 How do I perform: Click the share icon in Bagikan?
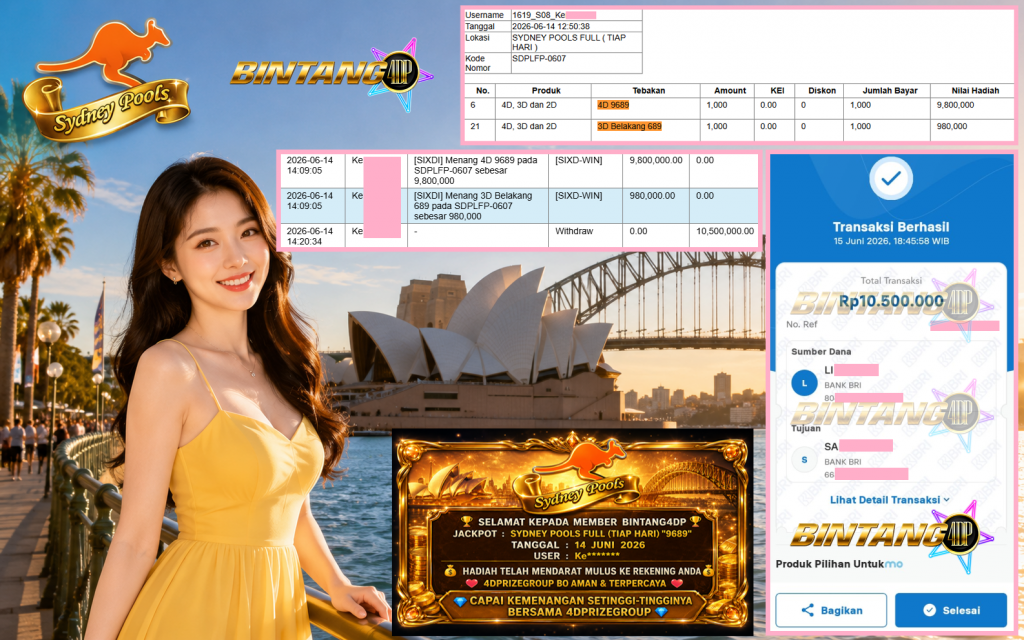point(808,610)
